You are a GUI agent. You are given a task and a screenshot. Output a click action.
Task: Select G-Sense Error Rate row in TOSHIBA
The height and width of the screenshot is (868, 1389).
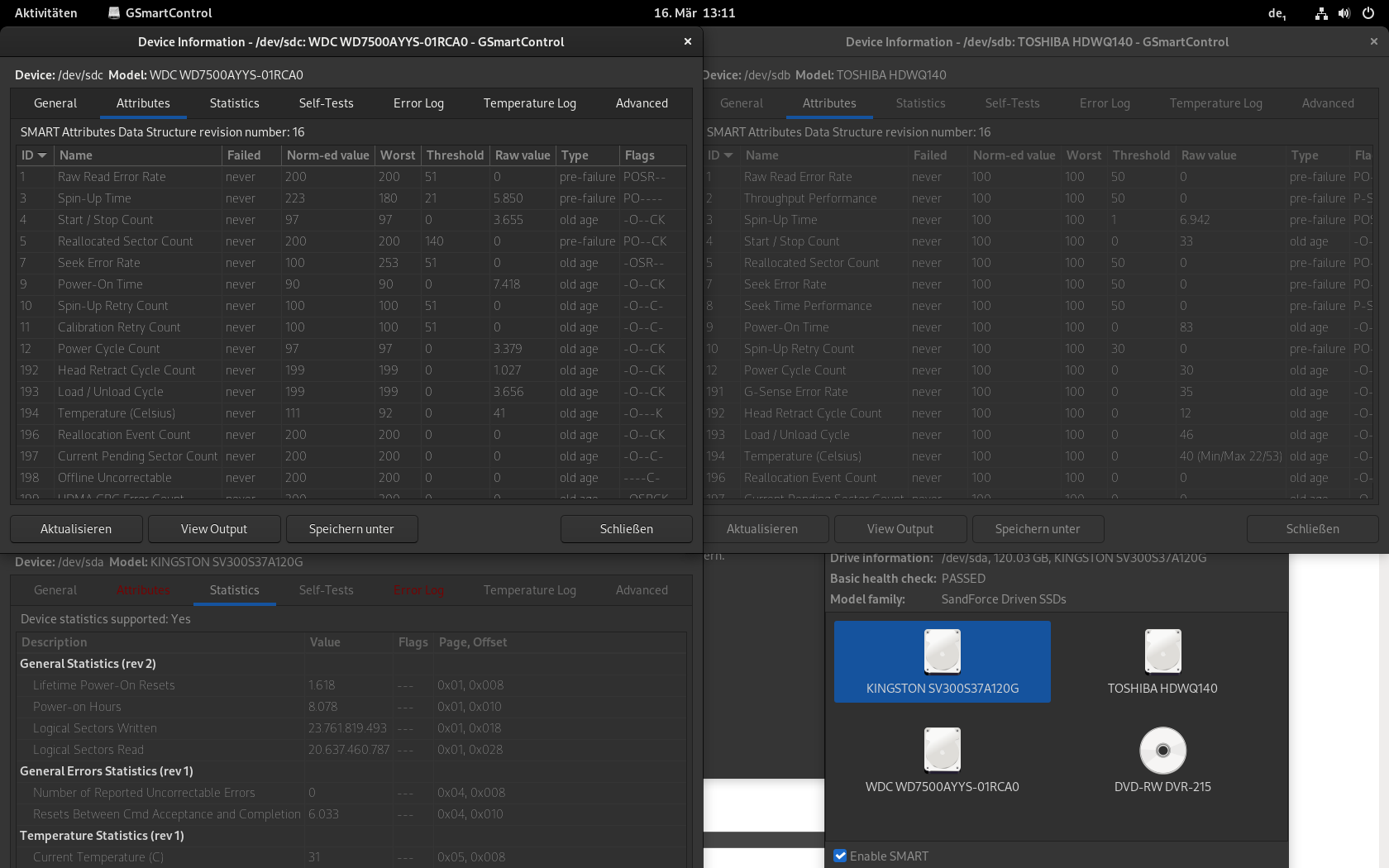coord(1038,392)
